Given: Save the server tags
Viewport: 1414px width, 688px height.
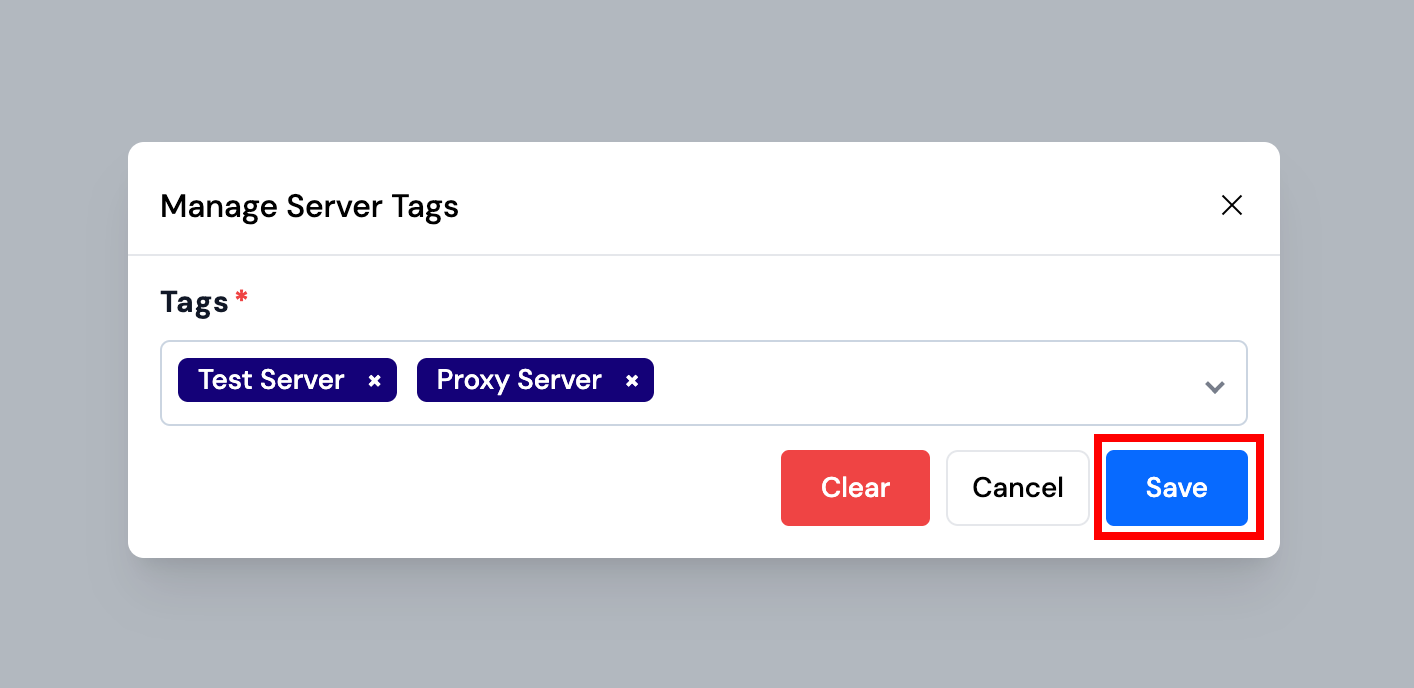Looking at the screenshot, I should point(1176,488).
